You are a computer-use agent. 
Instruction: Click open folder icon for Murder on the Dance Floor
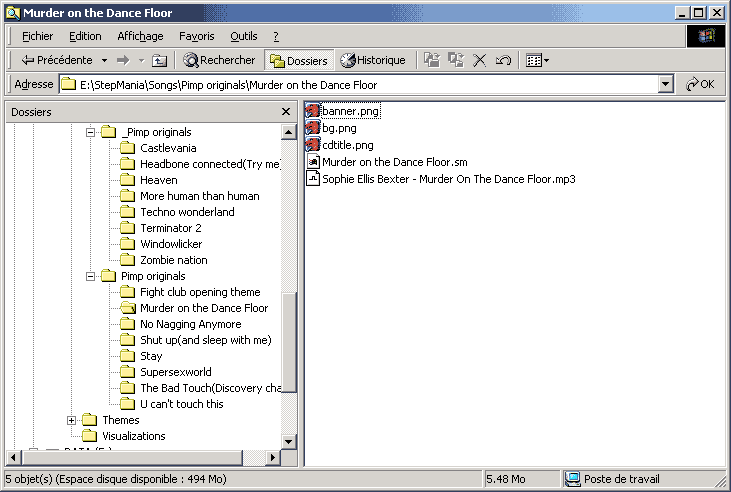tap(127, 308)
